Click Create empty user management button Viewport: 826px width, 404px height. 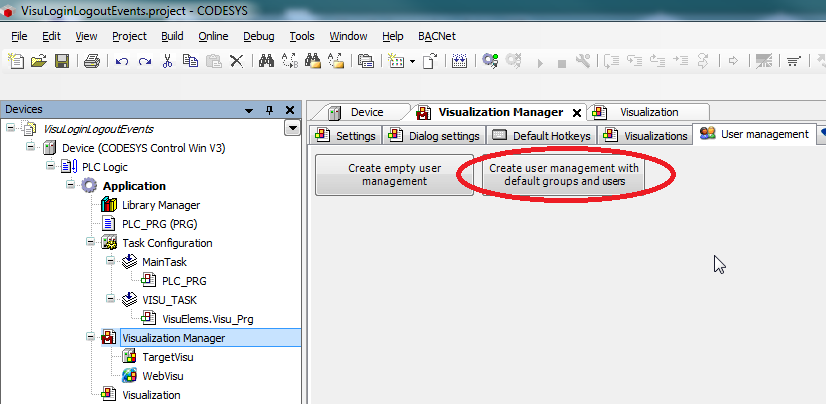(394, 175)
